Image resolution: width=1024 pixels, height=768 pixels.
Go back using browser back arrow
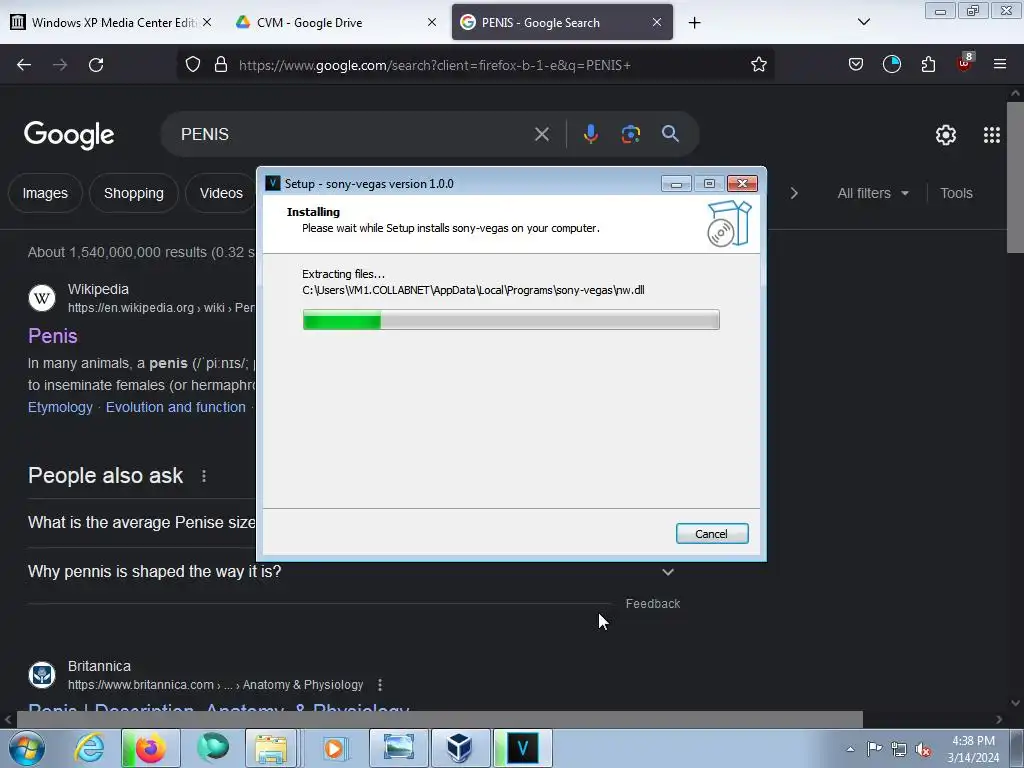(x=24, y=65)
